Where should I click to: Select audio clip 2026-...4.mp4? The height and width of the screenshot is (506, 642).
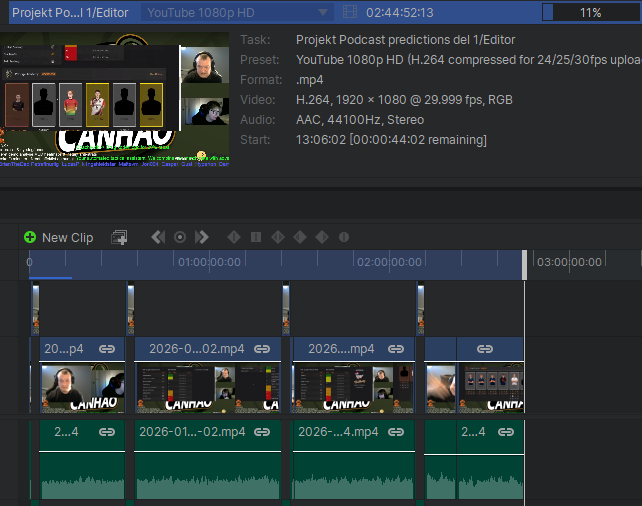[354, 459]
